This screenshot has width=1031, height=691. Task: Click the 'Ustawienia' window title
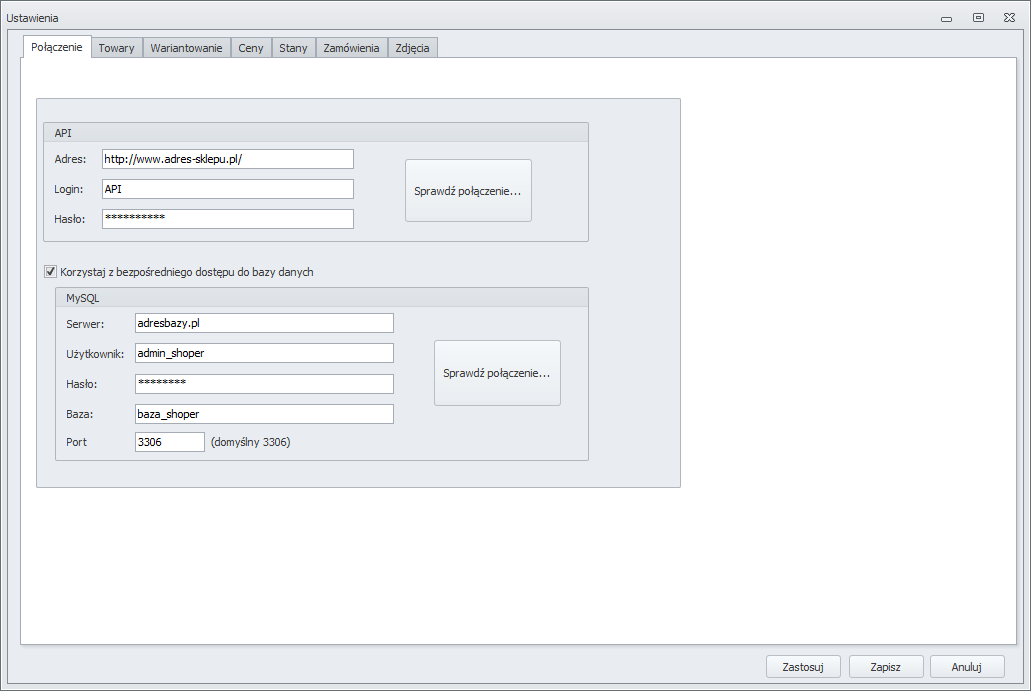click(32, 18)
